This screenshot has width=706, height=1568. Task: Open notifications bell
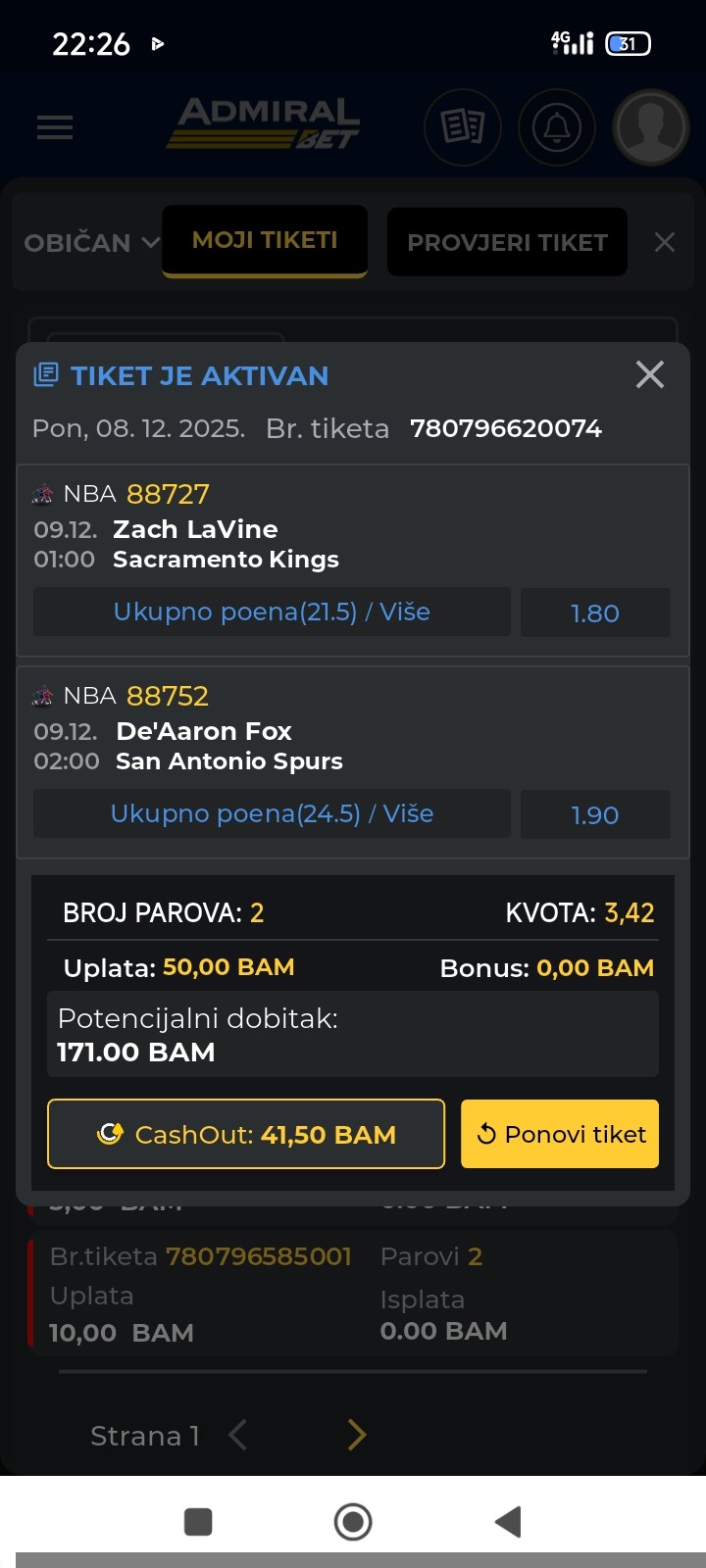pyautogui.click(x=557, y=127)
